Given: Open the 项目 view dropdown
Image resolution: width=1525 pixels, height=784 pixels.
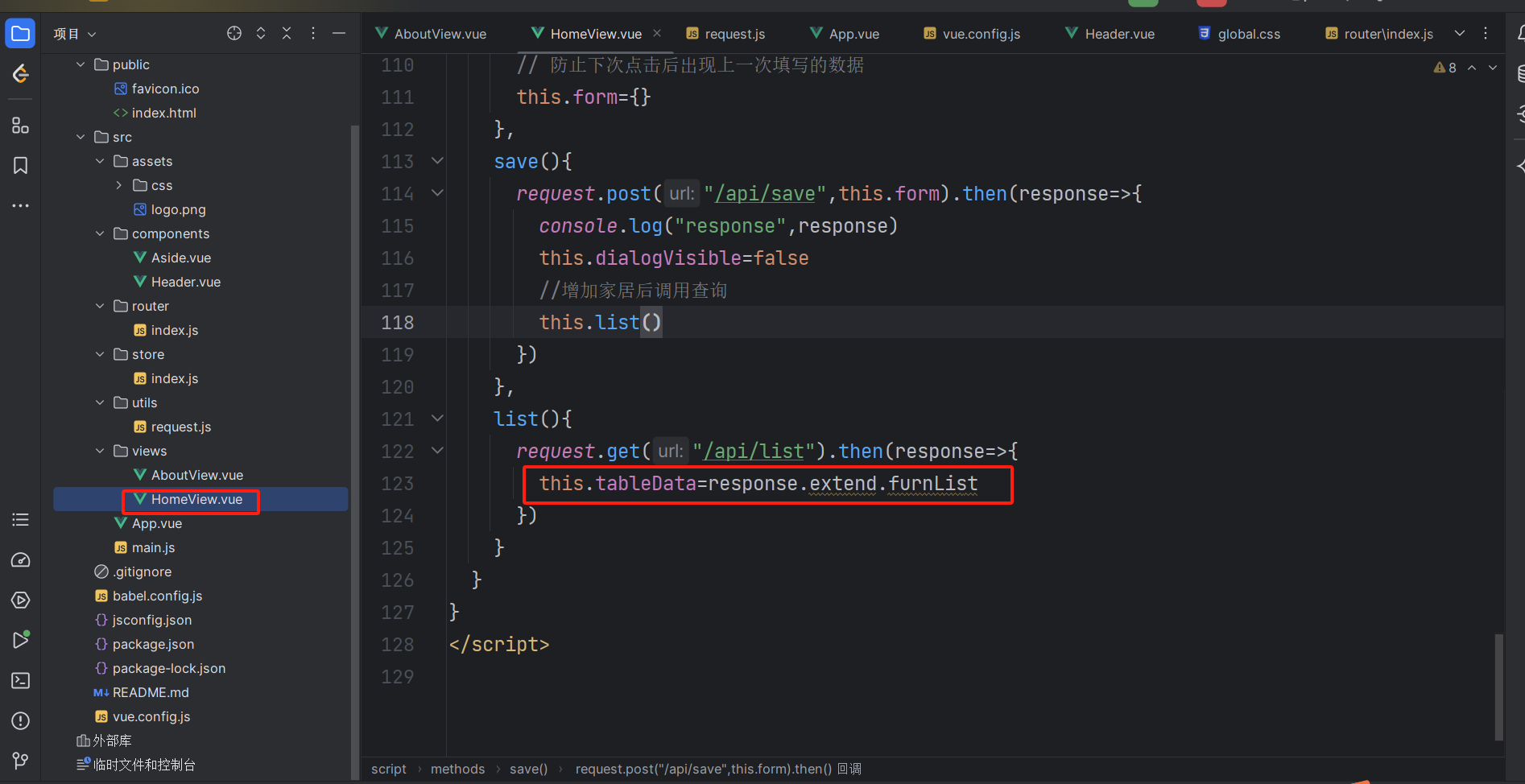Looking at the screenshot, I should (x=75, y=34).
